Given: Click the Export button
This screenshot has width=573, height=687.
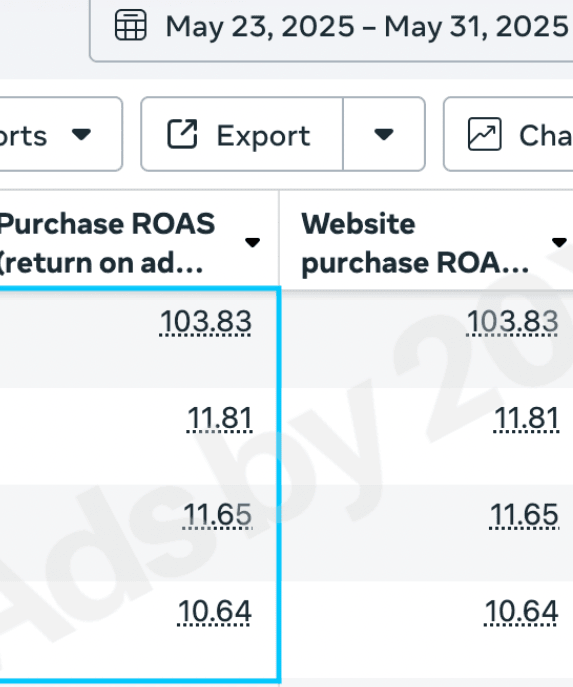Looking at the screenshot, I should tap(242, 134).
